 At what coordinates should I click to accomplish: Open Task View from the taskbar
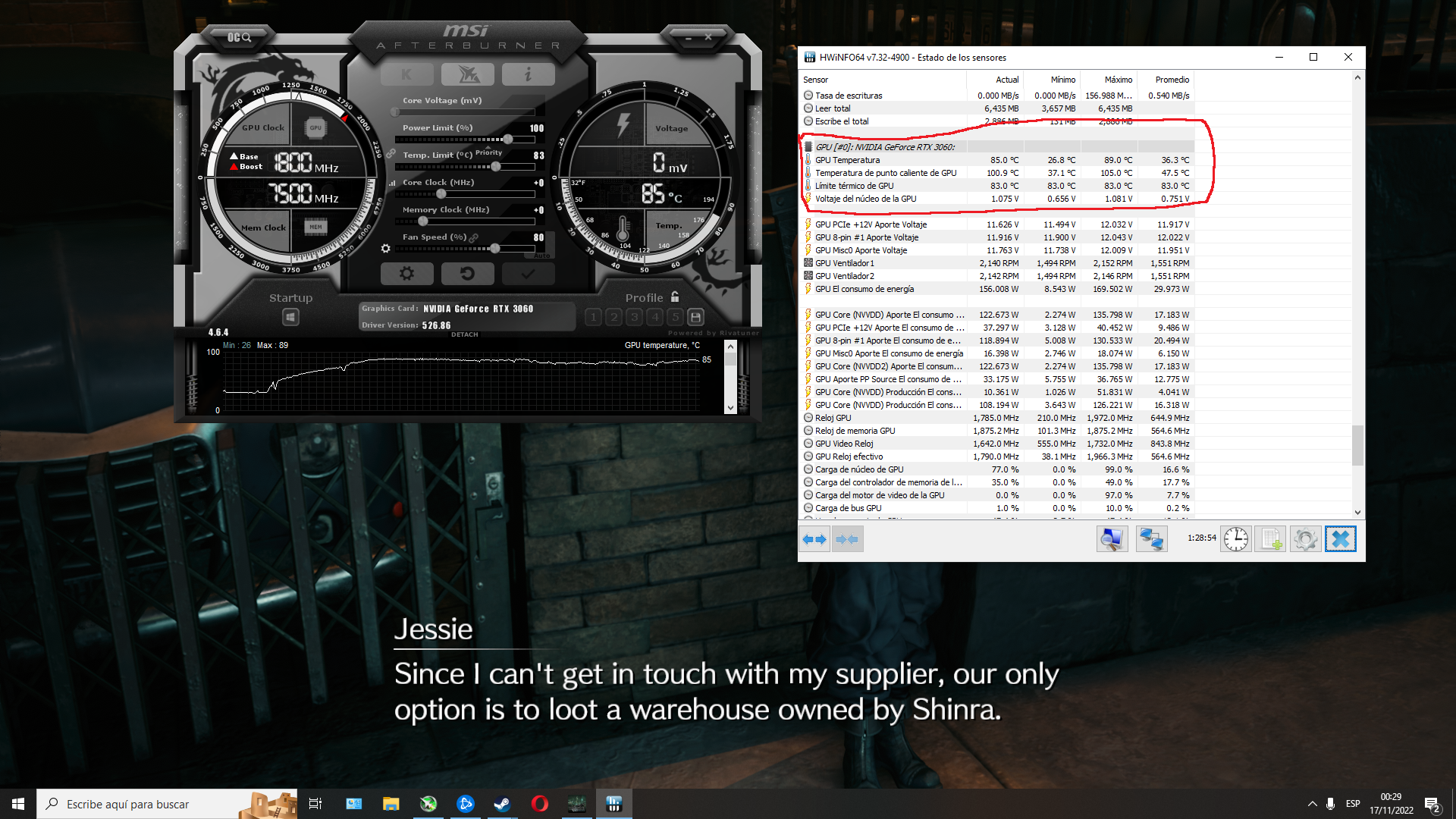pyautogui.click(x=315, y=804)
